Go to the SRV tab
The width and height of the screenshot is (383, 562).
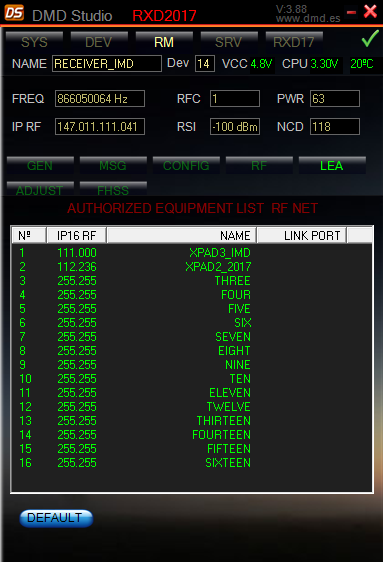(229, 42)
